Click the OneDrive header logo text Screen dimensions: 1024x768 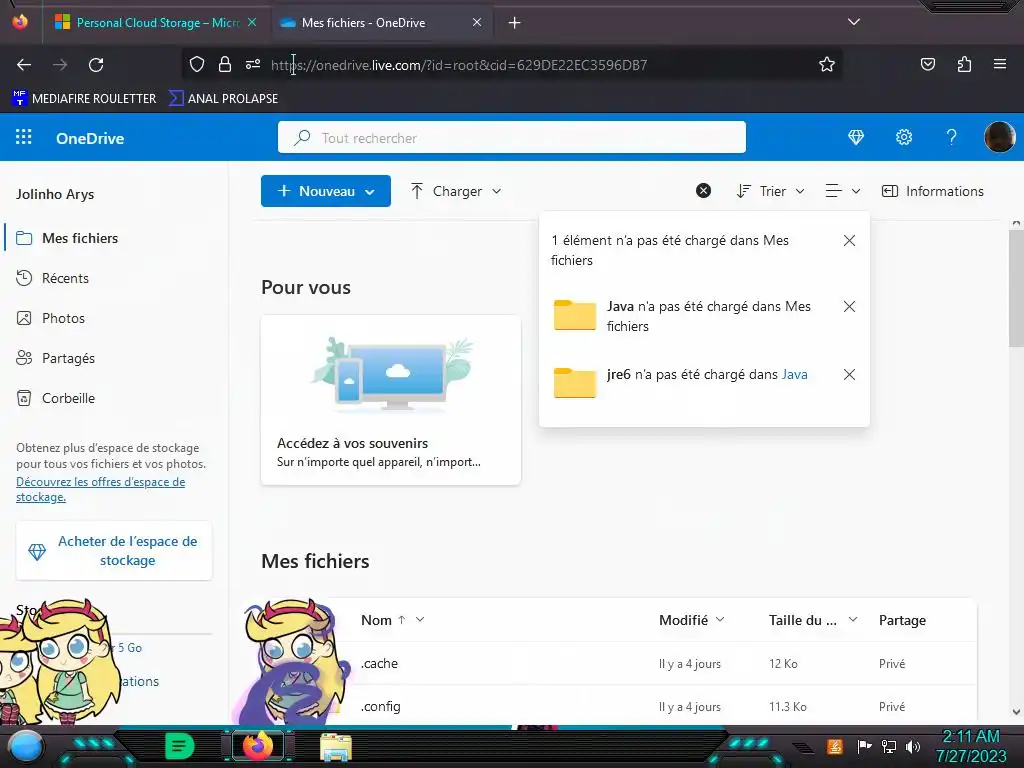pos(90,138)
